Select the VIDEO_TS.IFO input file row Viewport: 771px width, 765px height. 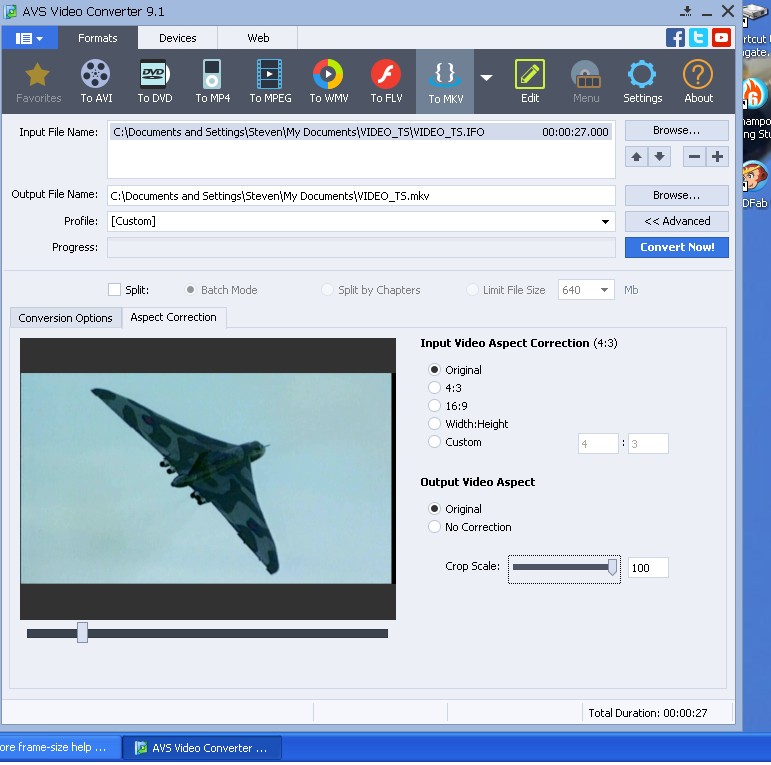361,132
